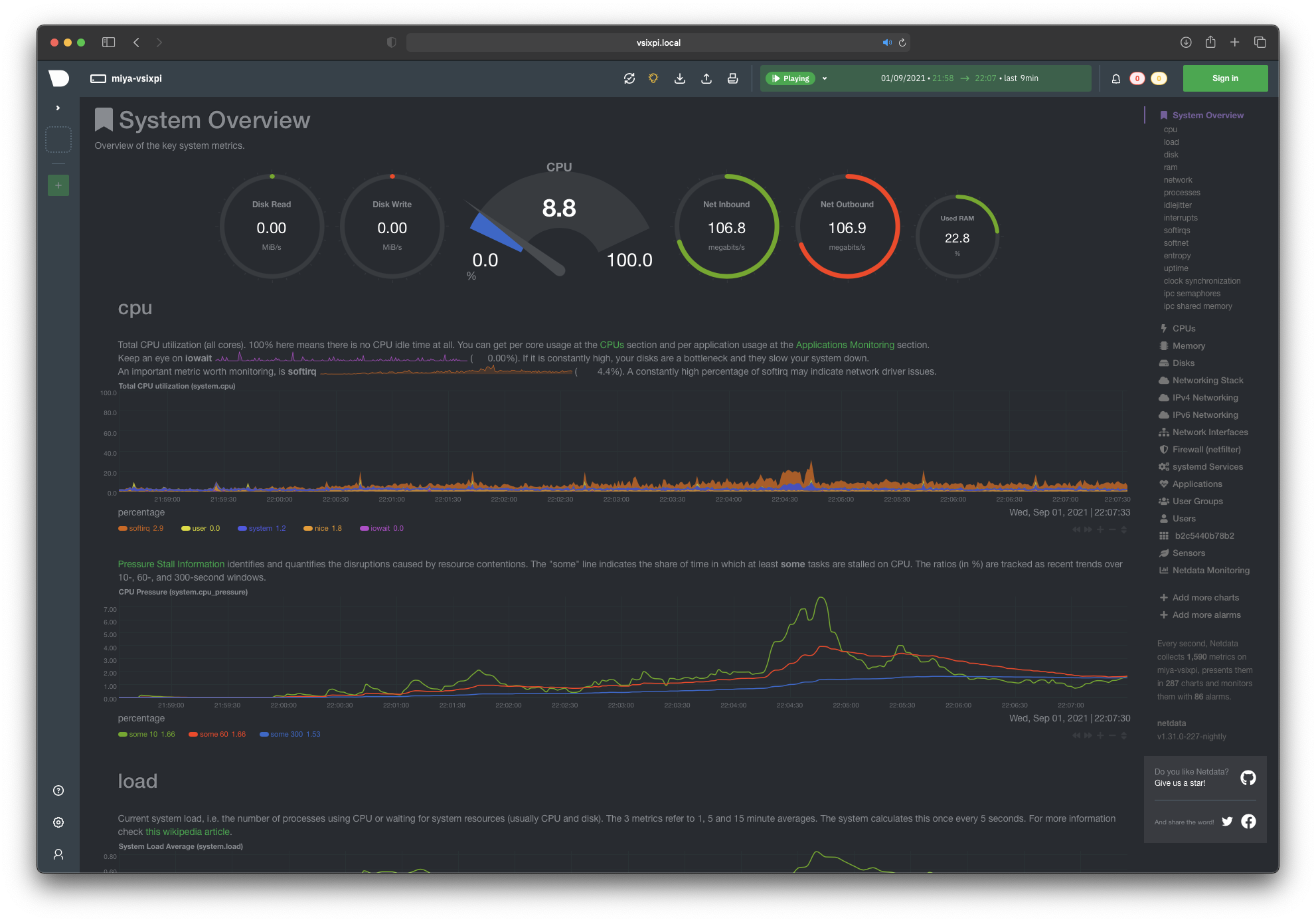Click the print dashboard icon
The height and width of the screenshot is (922, 1316).
coord(732,78)
